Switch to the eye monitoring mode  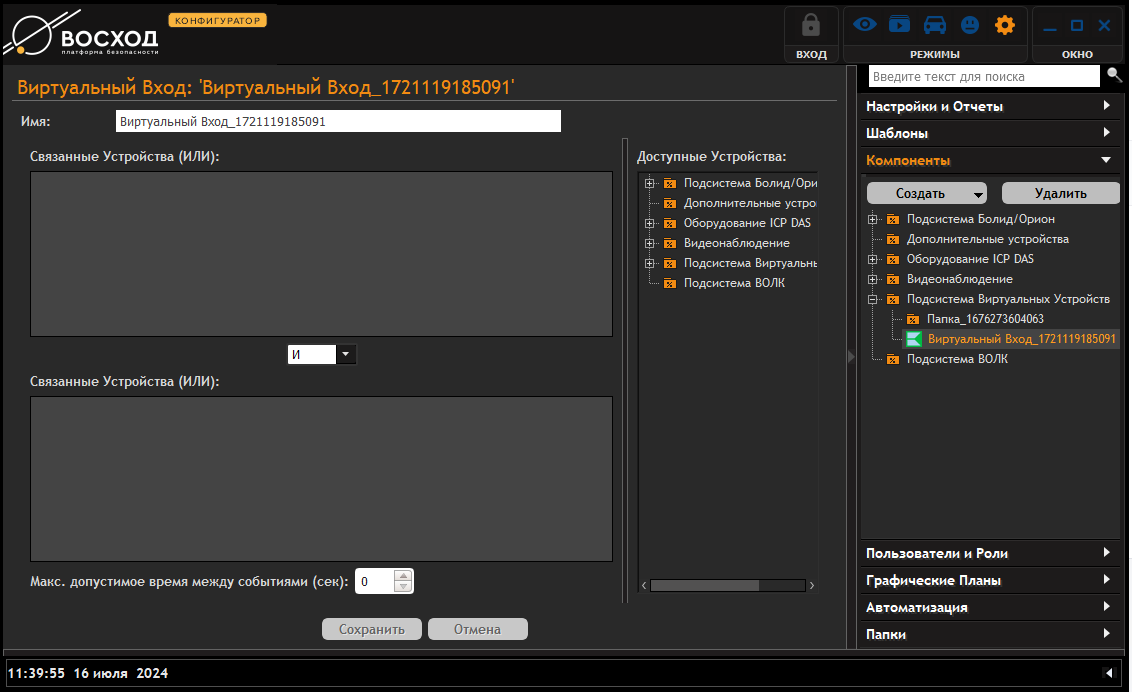(x=865, y=25)
